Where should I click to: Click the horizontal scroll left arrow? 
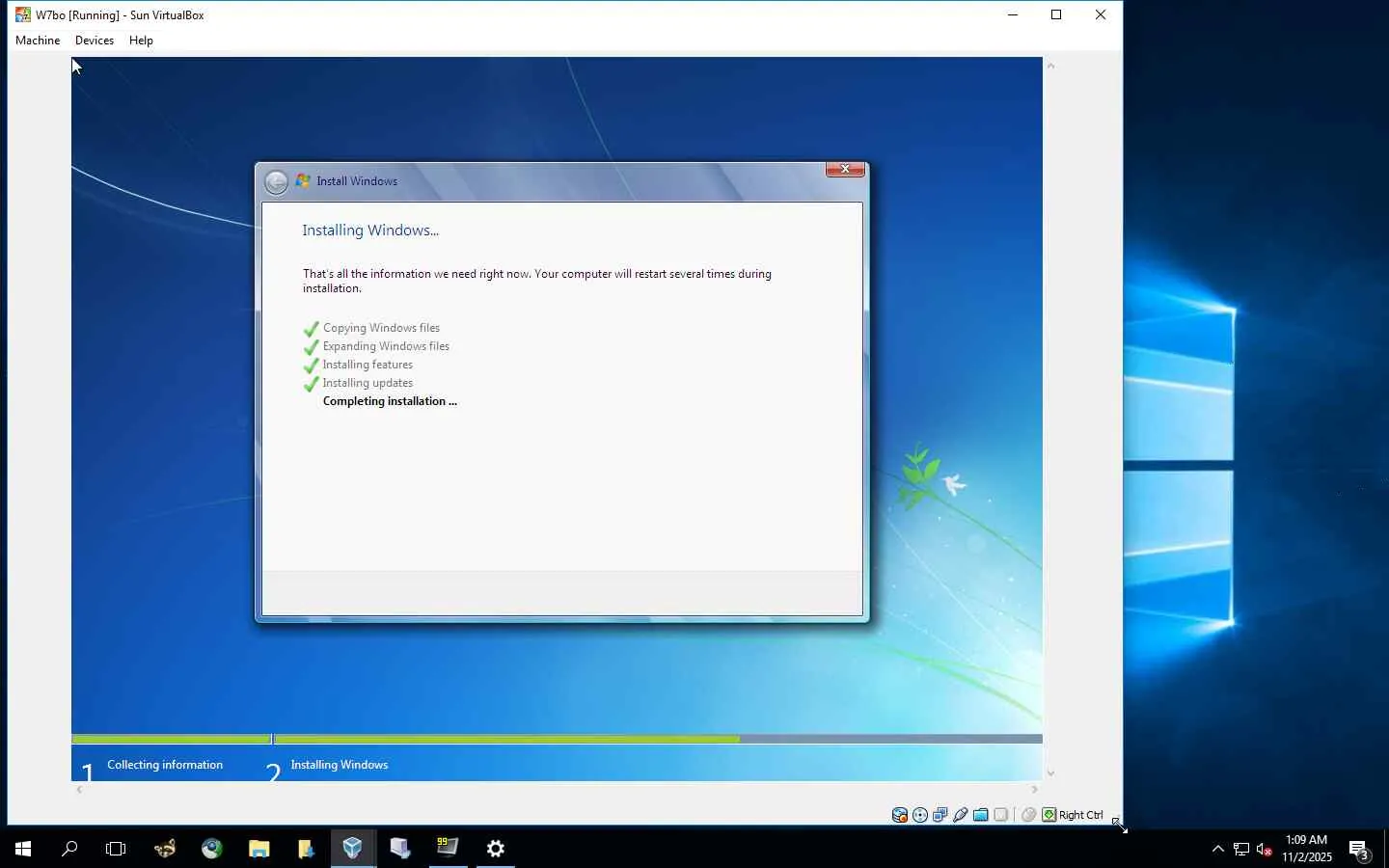(x=79, y=790)
